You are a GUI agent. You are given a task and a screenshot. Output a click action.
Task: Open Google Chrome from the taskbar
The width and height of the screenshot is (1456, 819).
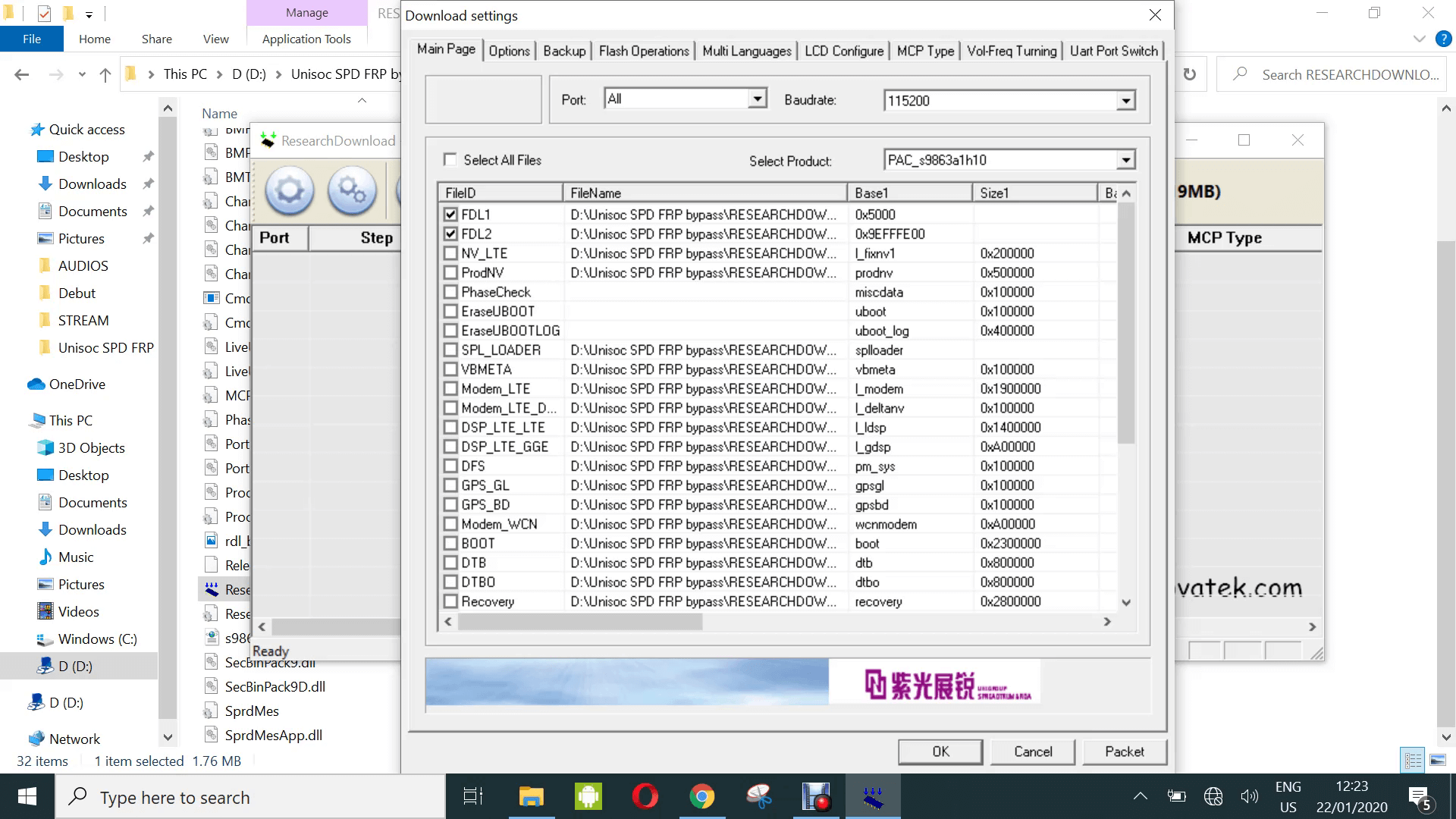coord(702,796)
